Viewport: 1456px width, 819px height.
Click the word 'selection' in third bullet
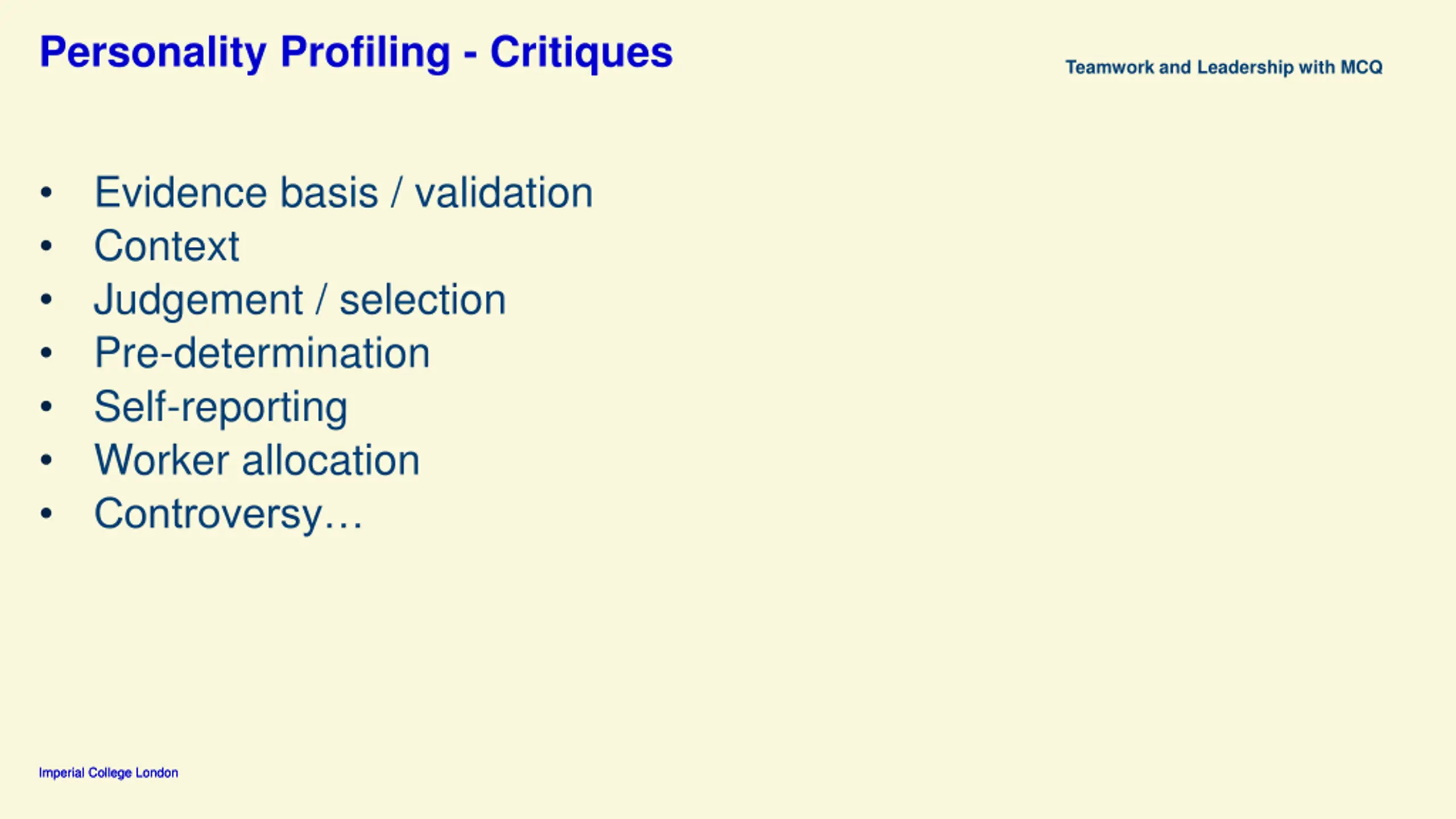pos(423,300)
